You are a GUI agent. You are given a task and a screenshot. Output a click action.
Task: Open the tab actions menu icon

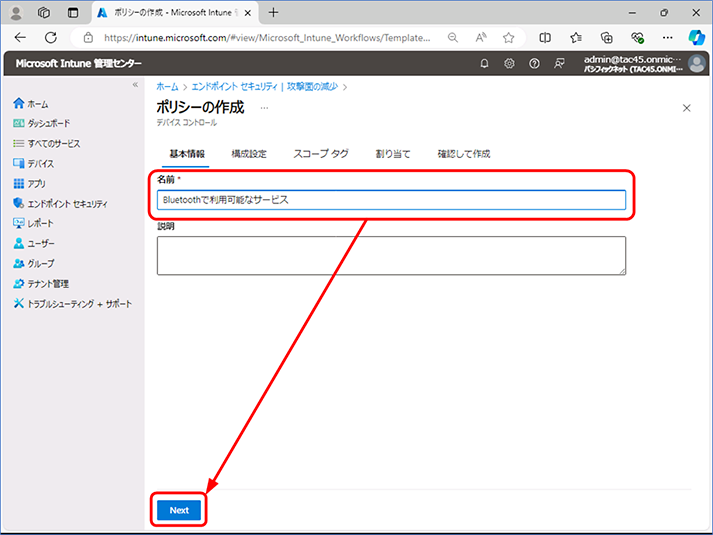(73, 13)
